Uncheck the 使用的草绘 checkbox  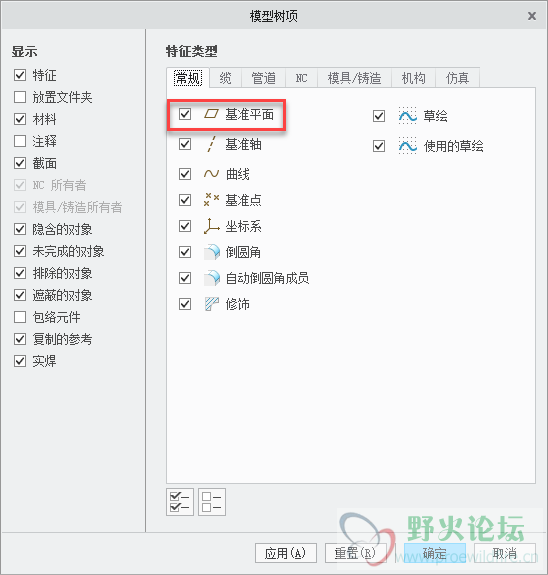click(x=379, y=146)
